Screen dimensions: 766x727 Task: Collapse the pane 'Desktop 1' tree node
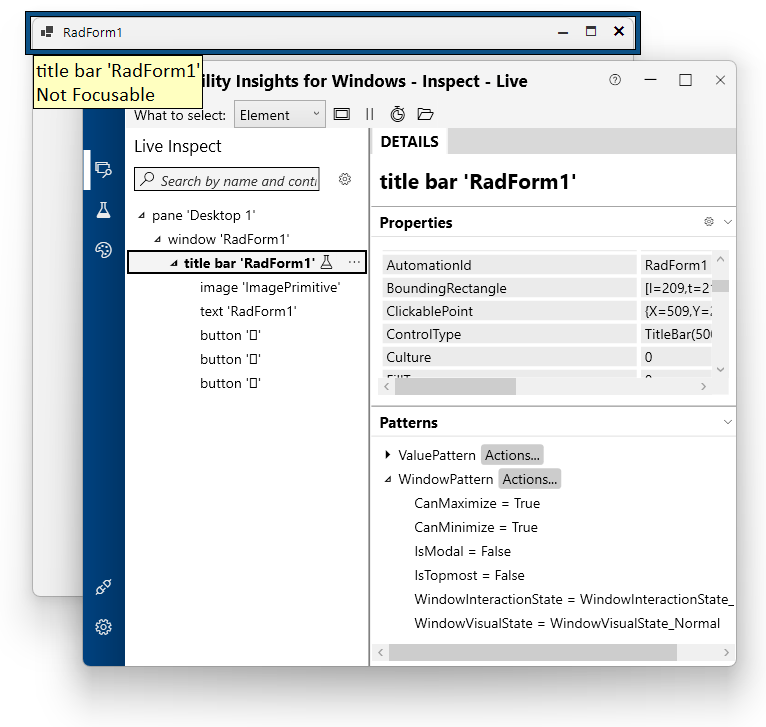[x=142, y=215]
